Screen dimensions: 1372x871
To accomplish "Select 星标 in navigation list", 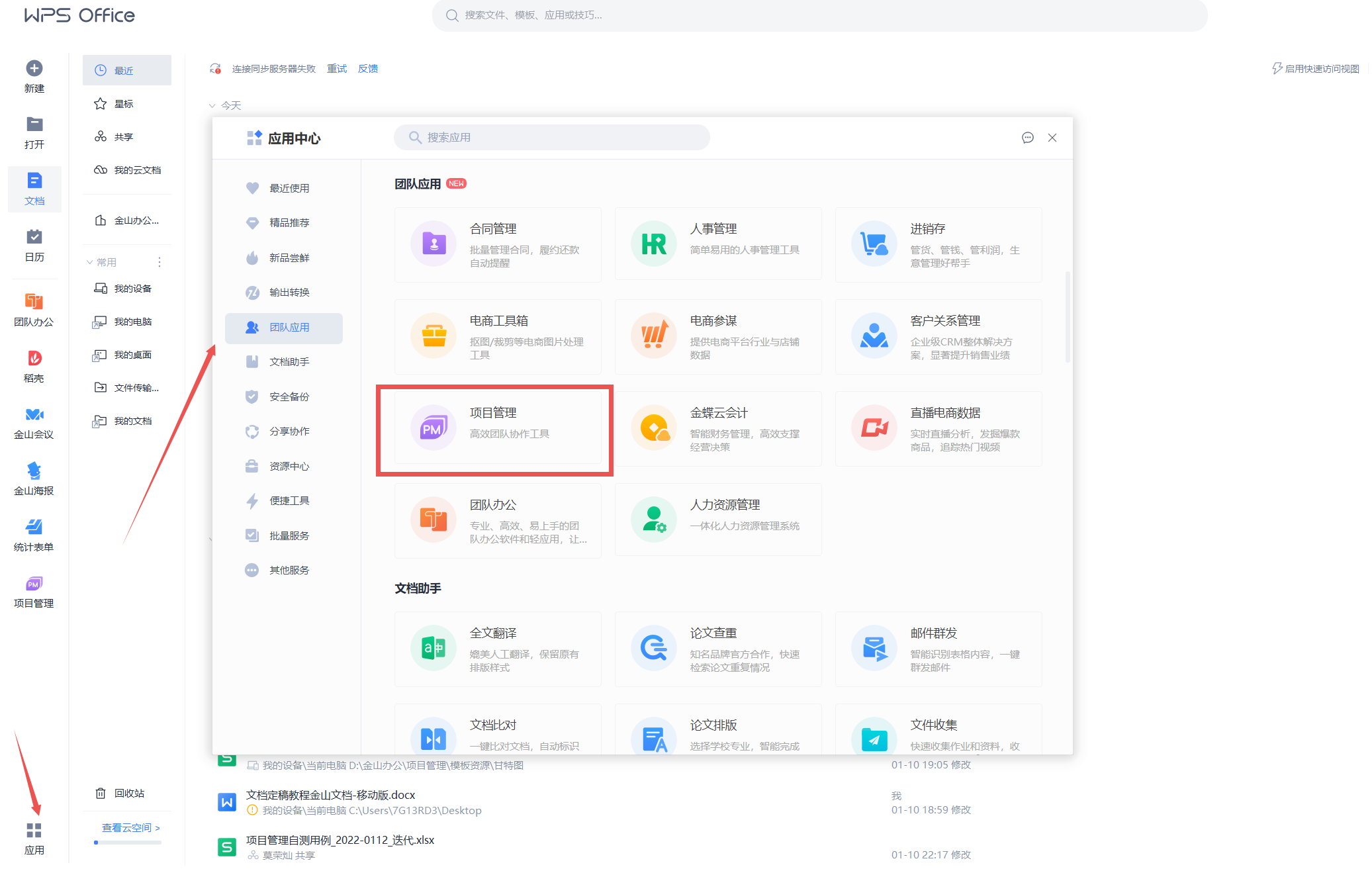I will pos(127,104).
